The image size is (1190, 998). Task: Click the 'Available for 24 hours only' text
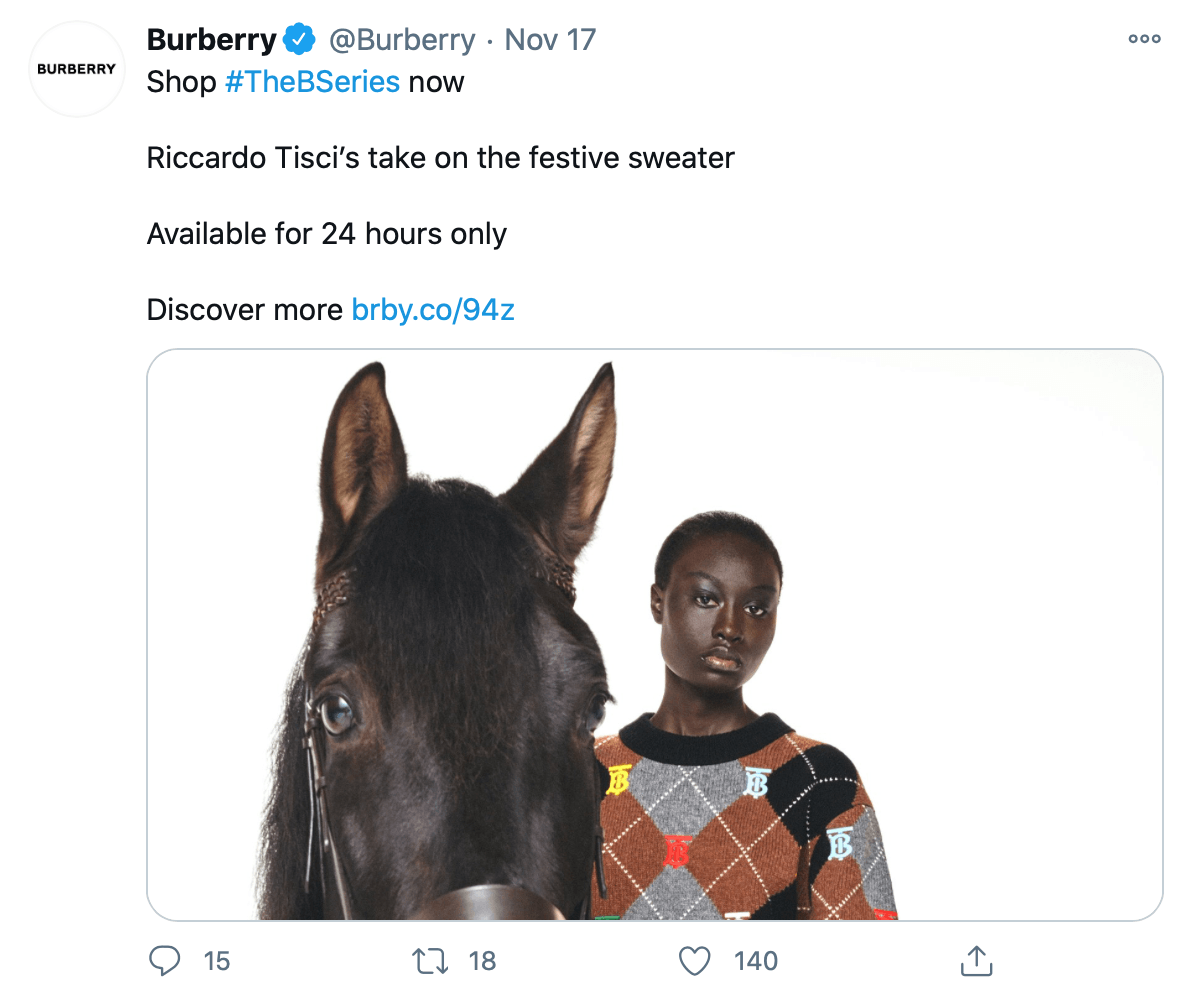326,234
